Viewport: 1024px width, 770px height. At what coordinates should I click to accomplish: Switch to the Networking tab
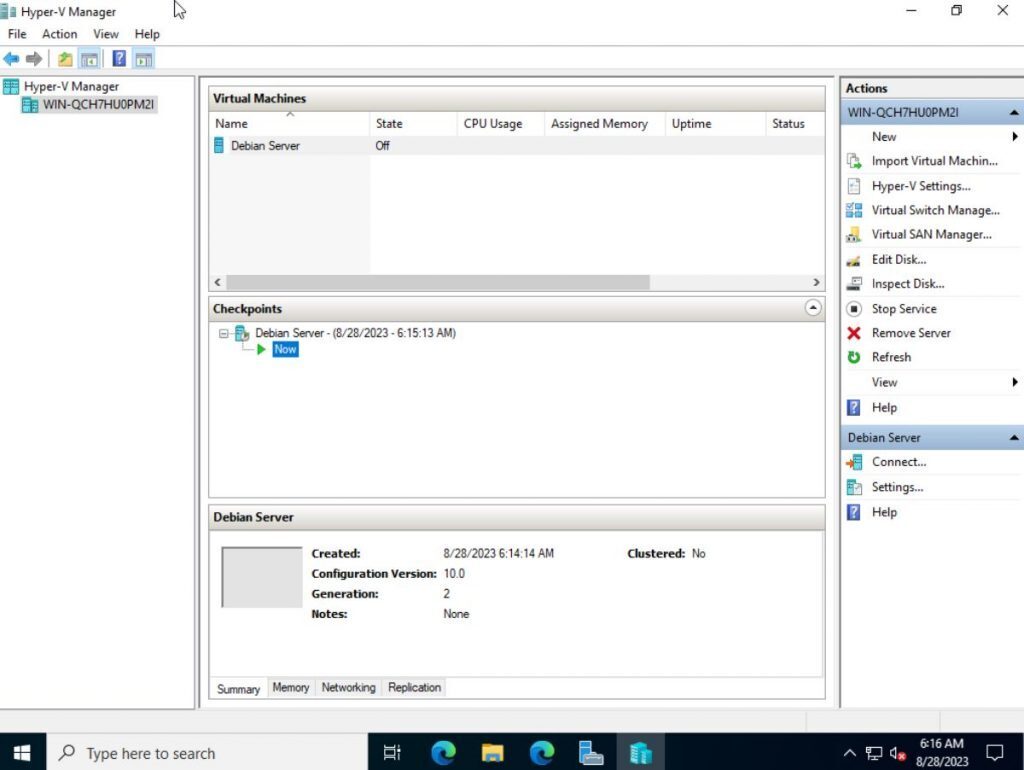(347, 688)
